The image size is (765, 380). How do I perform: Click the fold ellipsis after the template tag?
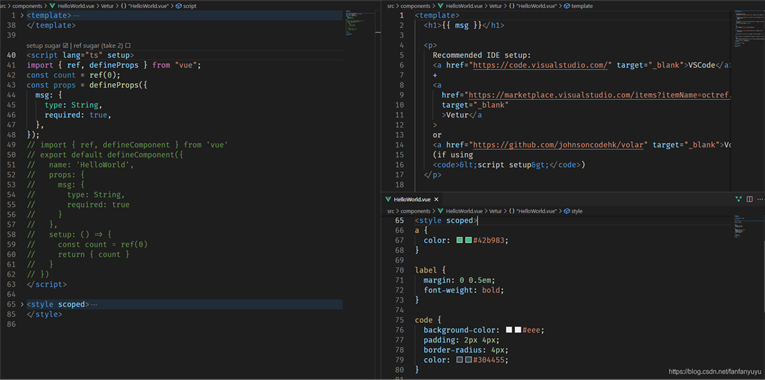coord(77,16)
